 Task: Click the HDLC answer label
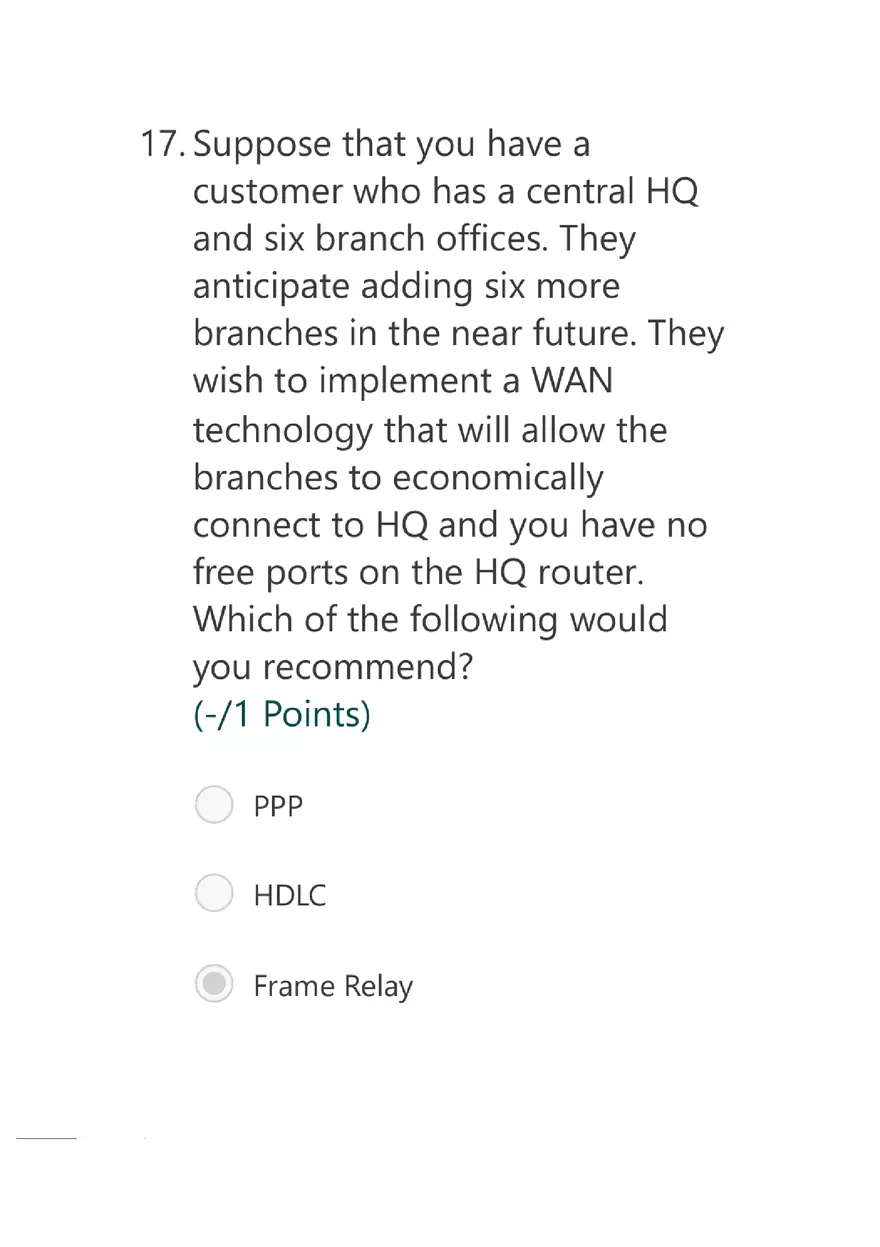290,895
